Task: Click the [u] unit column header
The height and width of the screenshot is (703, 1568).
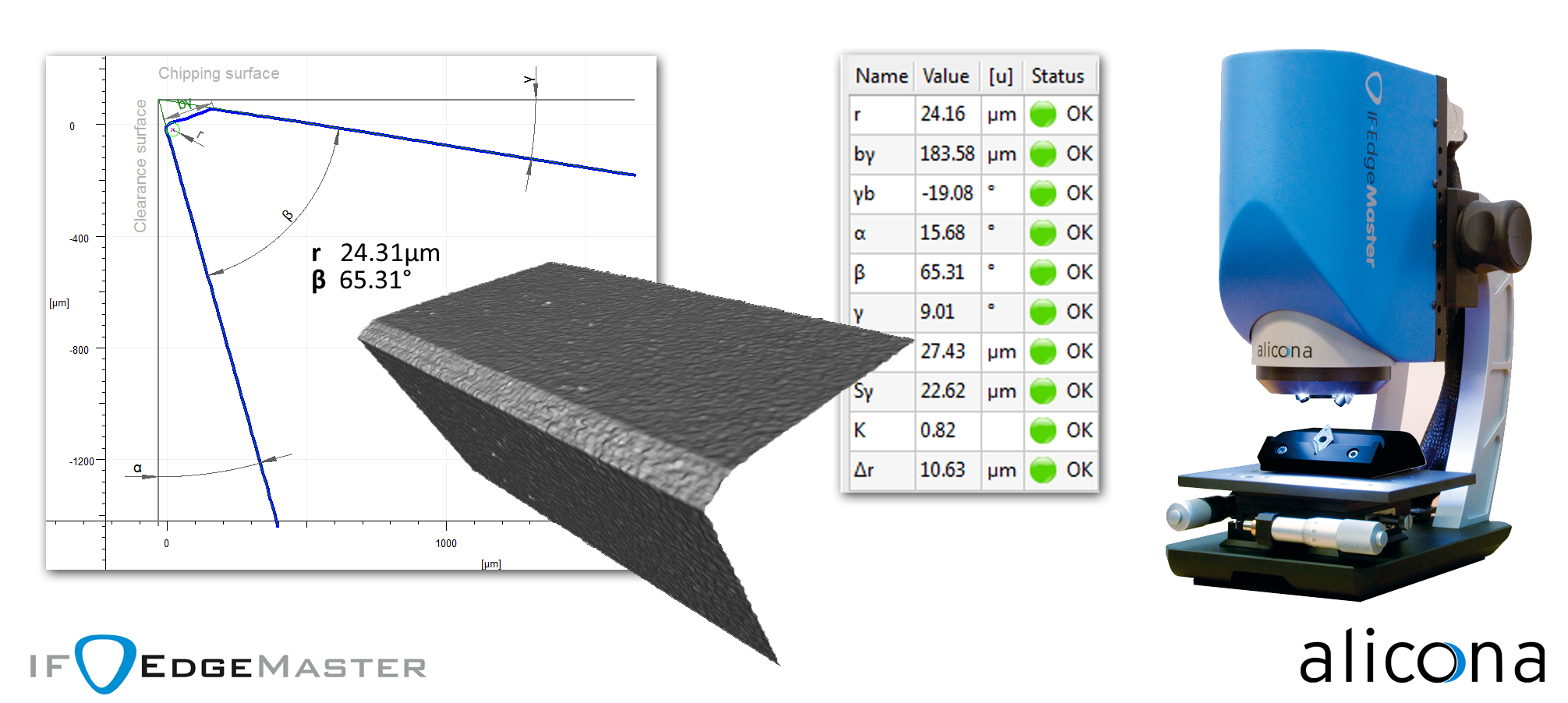Action: 1000,76
